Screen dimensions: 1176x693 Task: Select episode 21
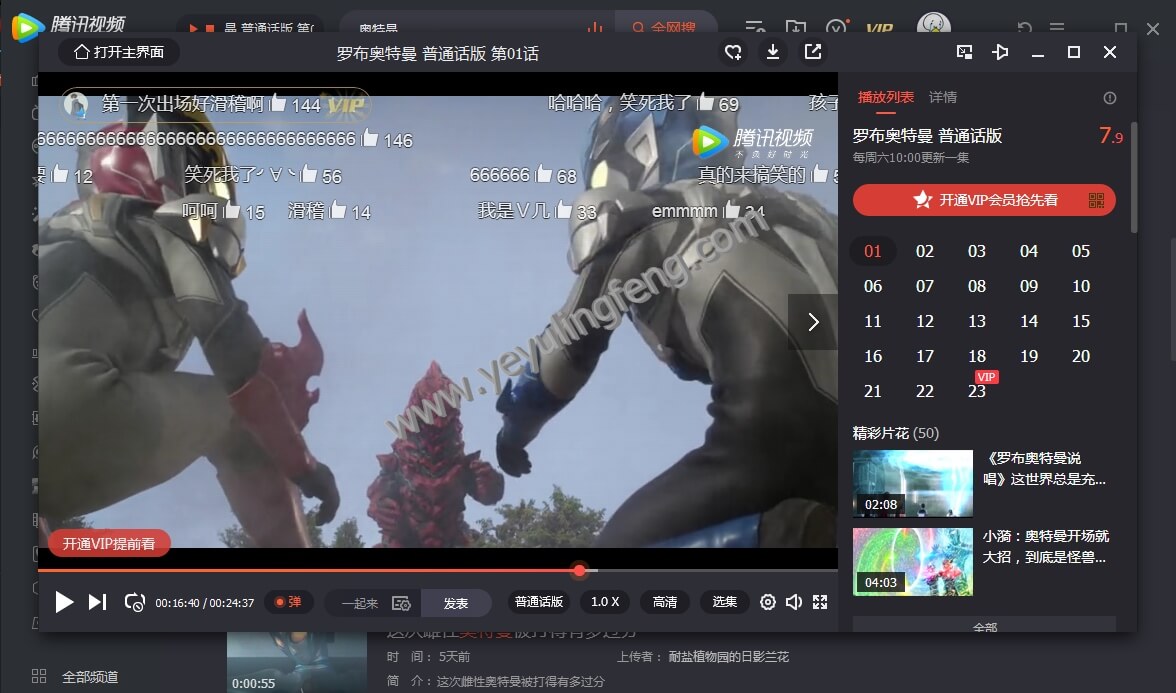(873, 391)
